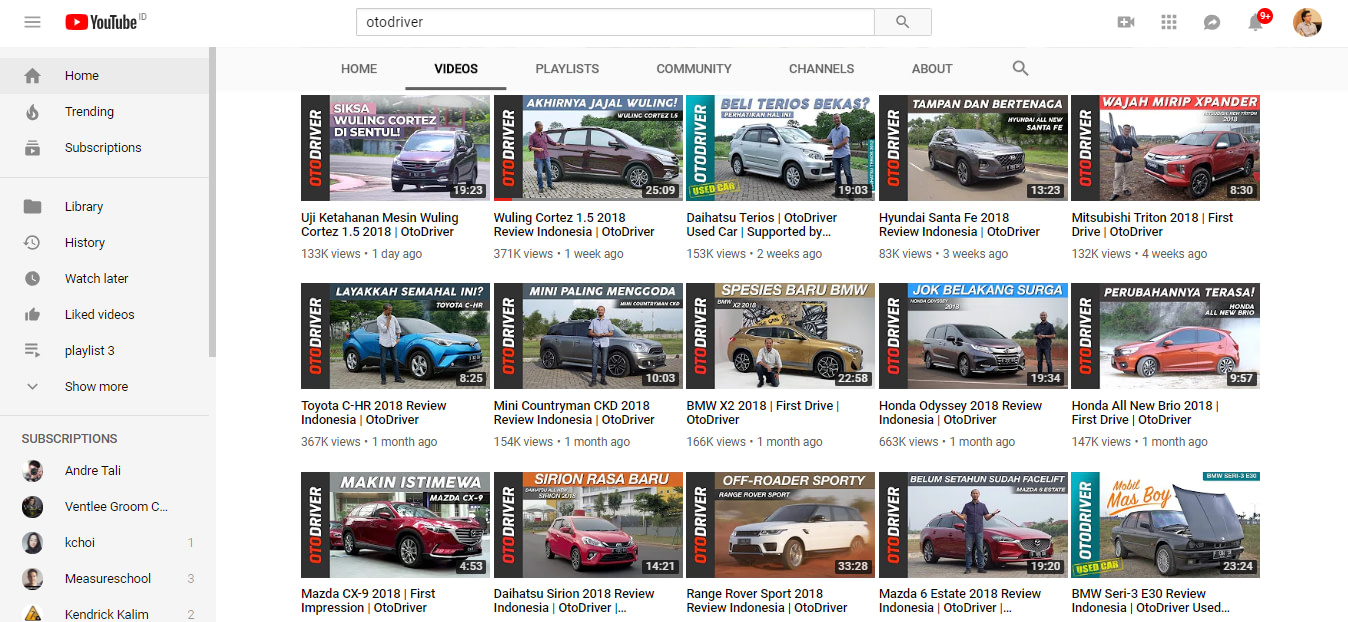
Task: Open BMW X2 2018 First Drive thumbnail
Action: [x=780, y=336]
